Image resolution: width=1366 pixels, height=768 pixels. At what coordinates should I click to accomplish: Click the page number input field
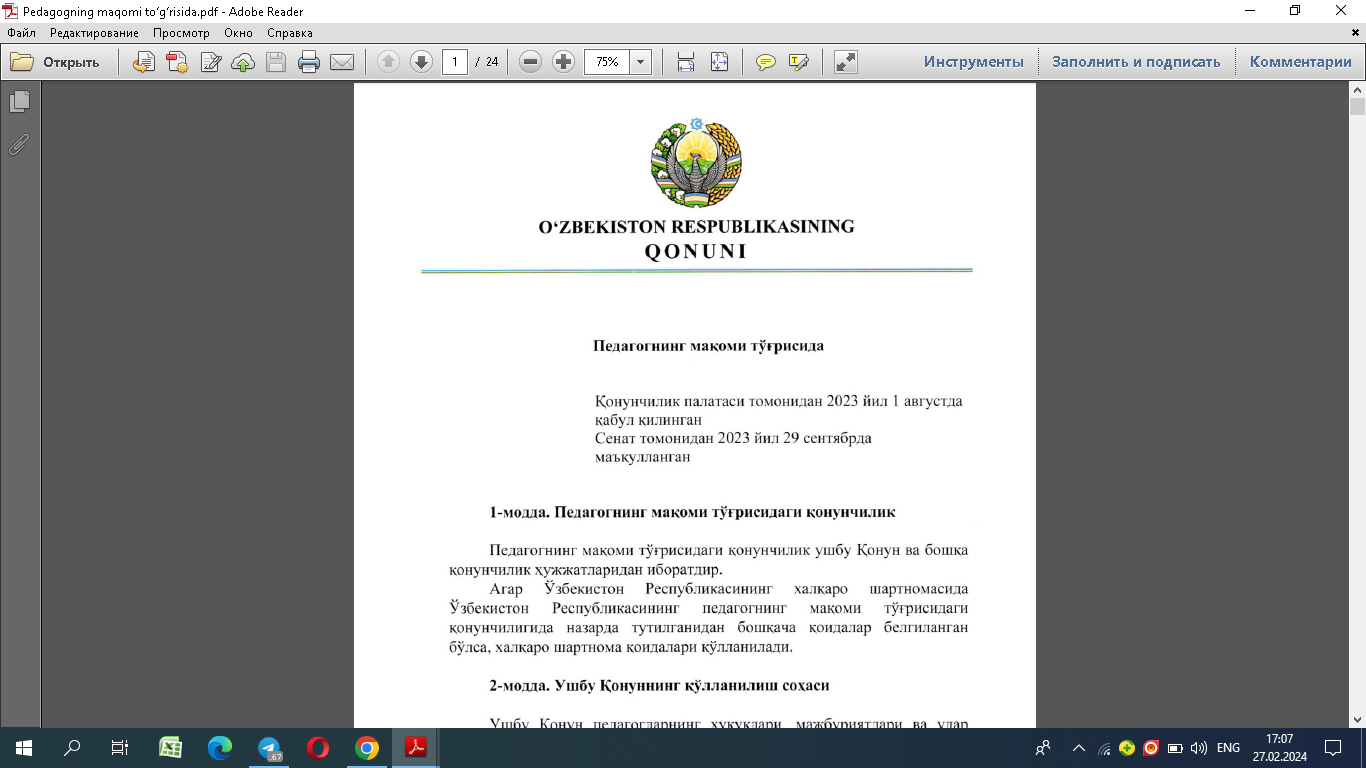pos(455,62)
